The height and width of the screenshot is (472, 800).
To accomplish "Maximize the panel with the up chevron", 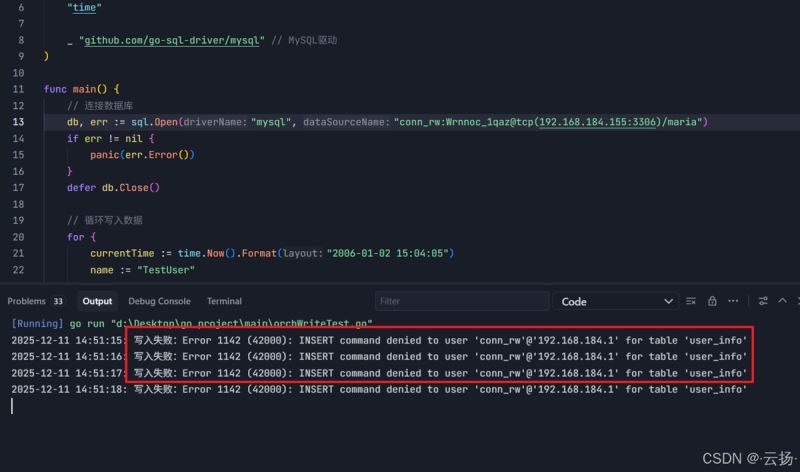I will 783,301.
